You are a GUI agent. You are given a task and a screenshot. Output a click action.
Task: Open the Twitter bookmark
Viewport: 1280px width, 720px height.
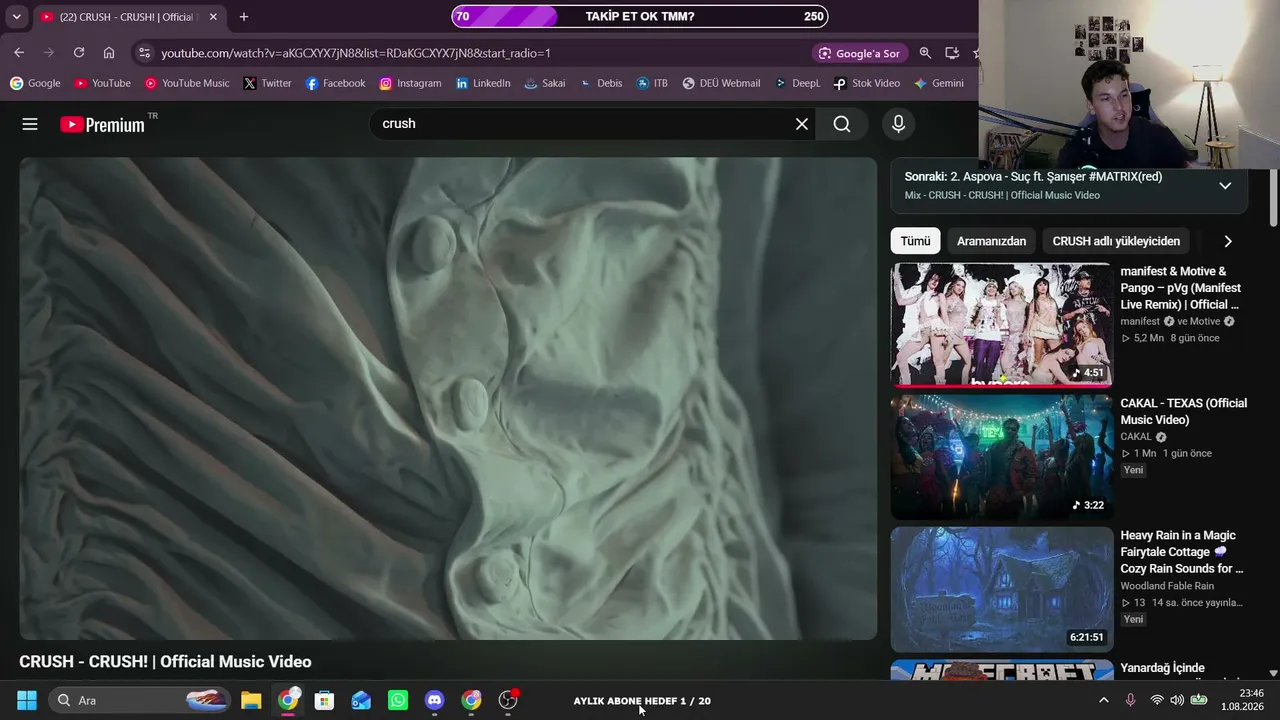tap(267, 83)
